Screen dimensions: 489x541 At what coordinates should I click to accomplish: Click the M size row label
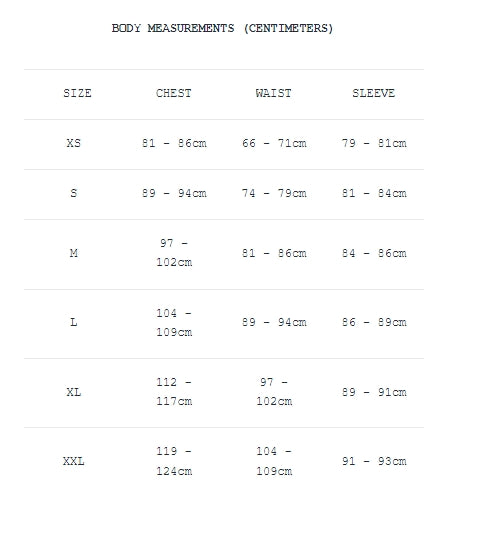pyautogui.click(x=74, y=253)
